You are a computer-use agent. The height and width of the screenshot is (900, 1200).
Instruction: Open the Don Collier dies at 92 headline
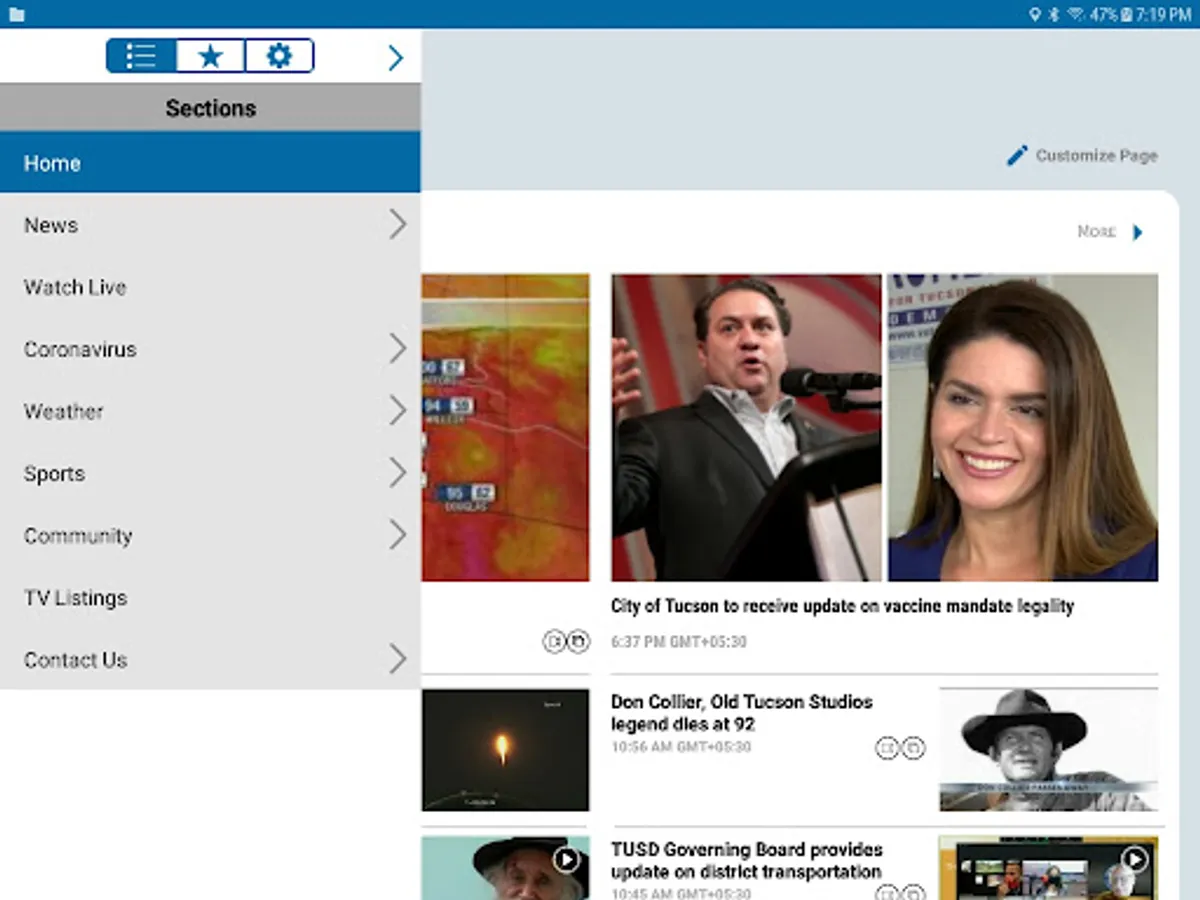742,713
